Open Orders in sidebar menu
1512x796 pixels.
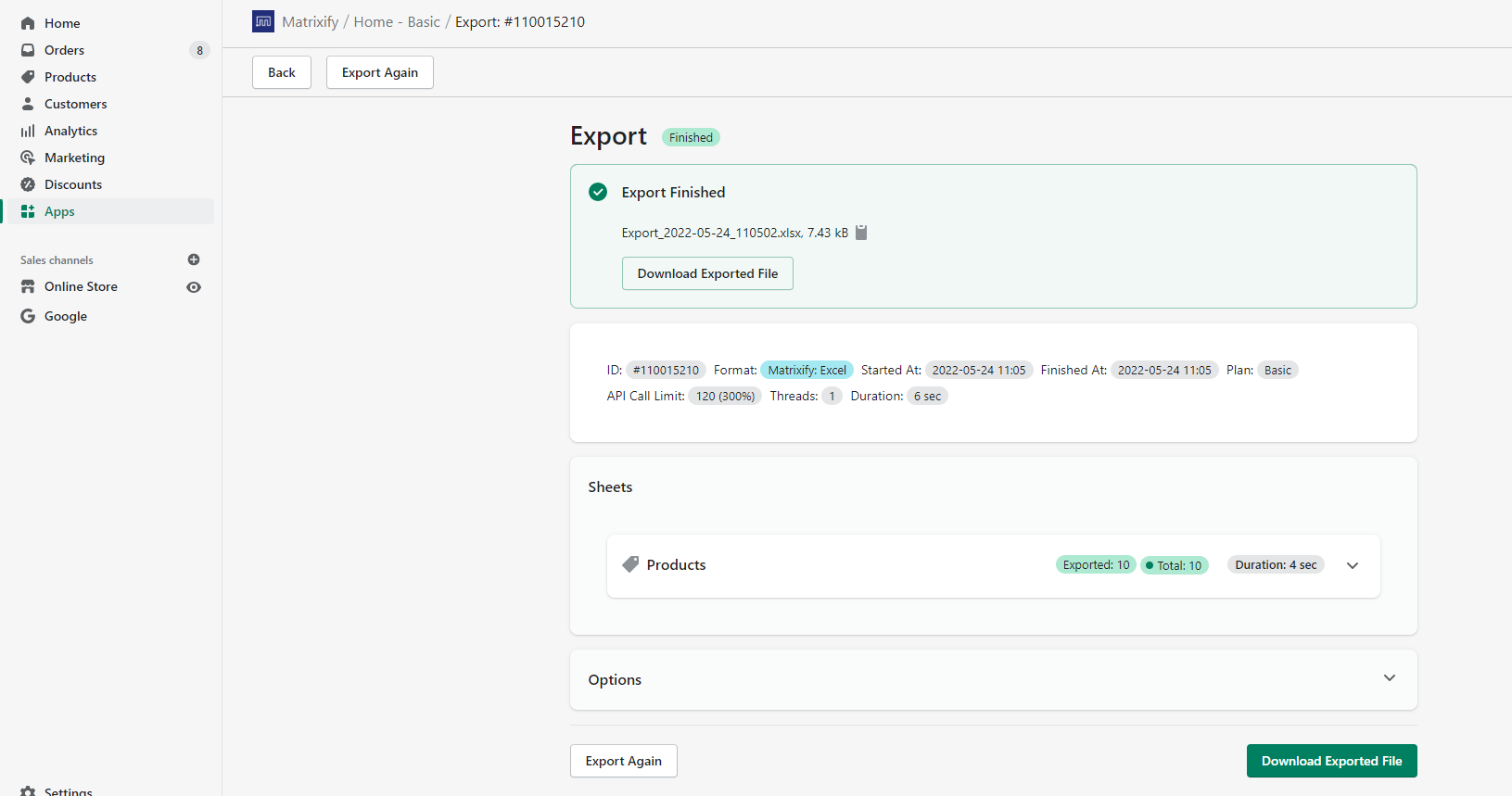[64, 50]
